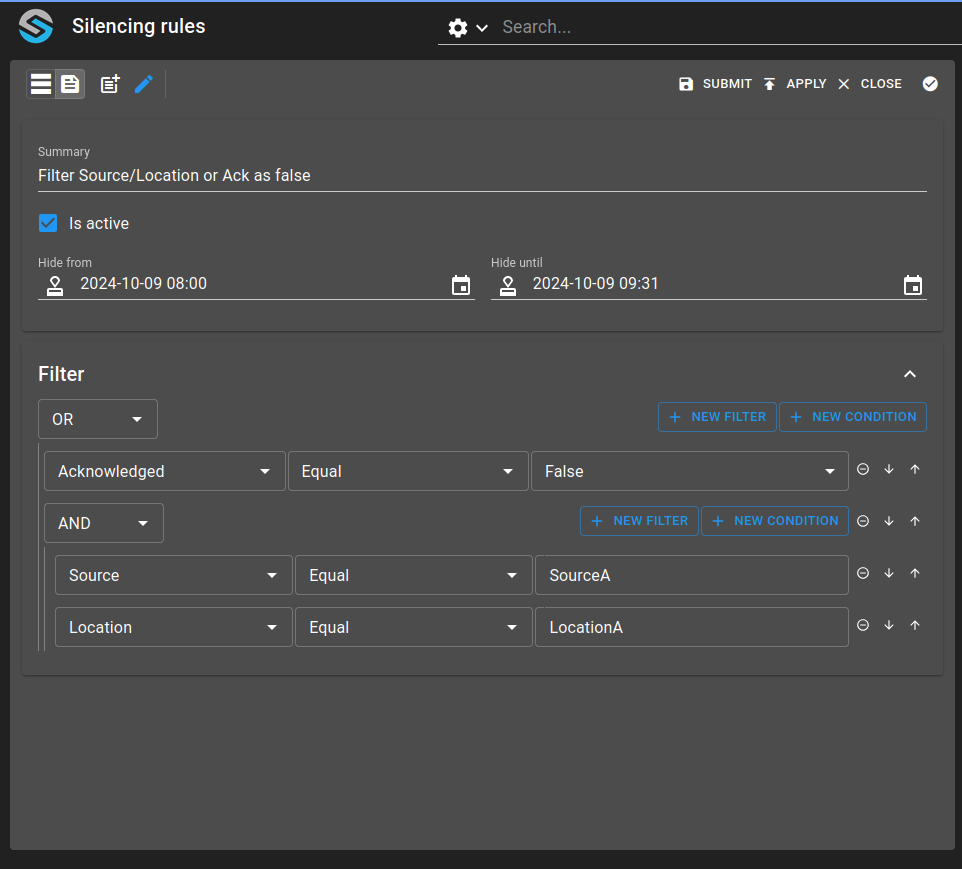Click the APPLY button
The width and height of the screenshot is (962, 869).
point(795,84)
